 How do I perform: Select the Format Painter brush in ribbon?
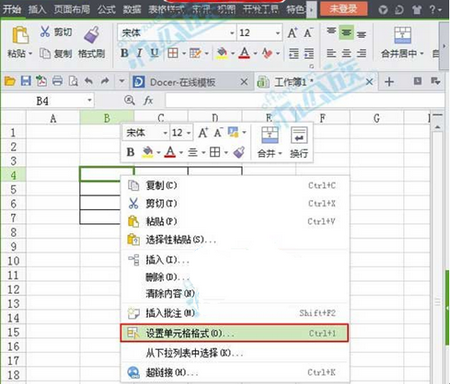91,35
